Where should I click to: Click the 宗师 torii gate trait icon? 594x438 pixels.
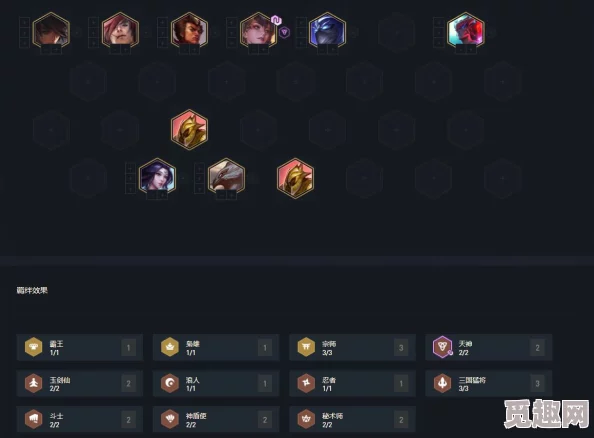[x=306, y=347]
